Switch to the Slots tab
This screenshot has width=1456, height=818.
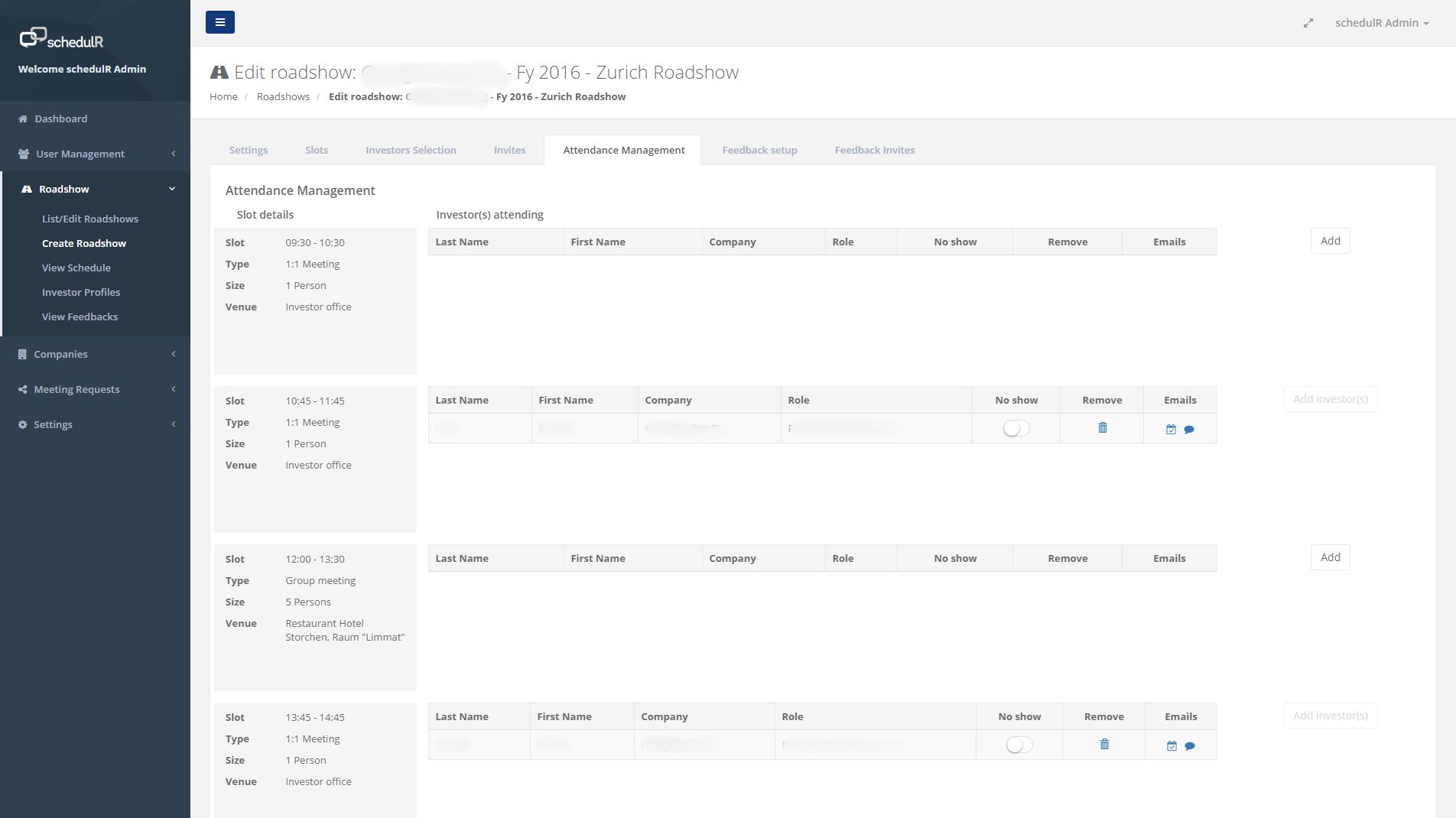tap(317, 150)
